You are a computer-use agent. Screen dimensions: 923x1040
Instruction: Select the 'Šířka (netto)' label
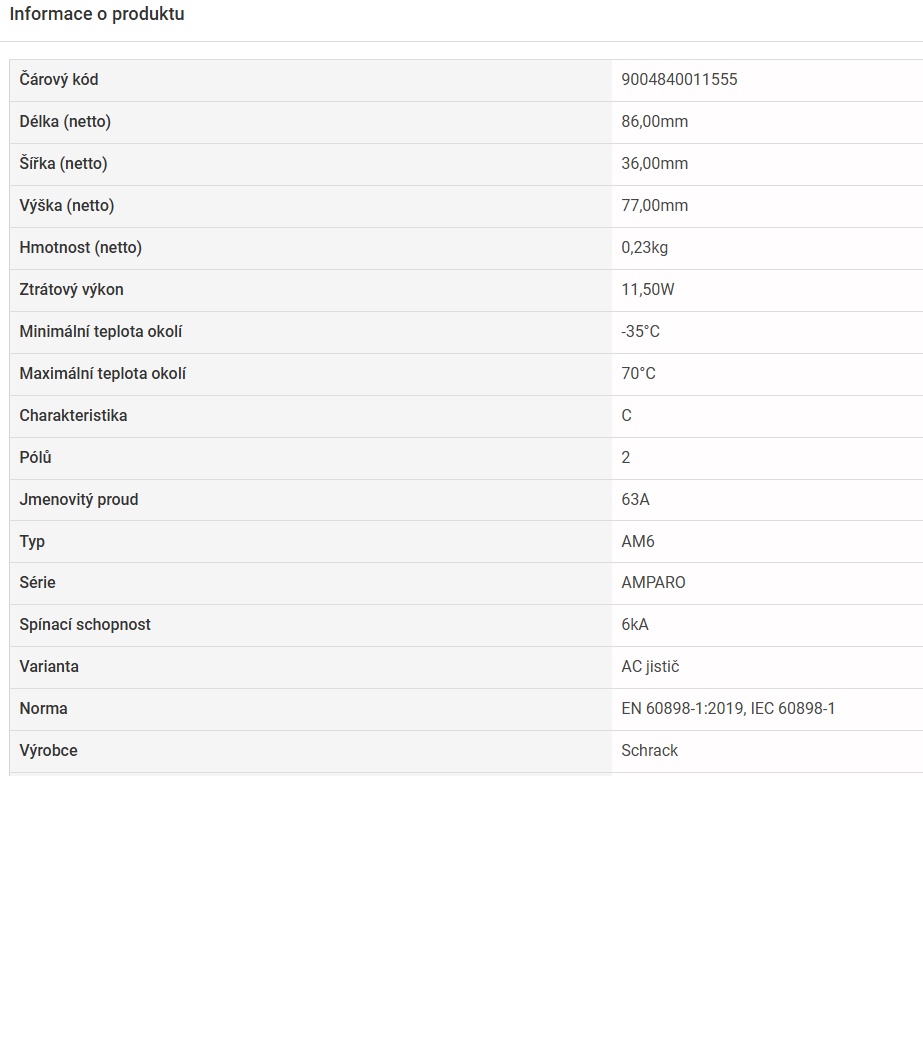63,164
